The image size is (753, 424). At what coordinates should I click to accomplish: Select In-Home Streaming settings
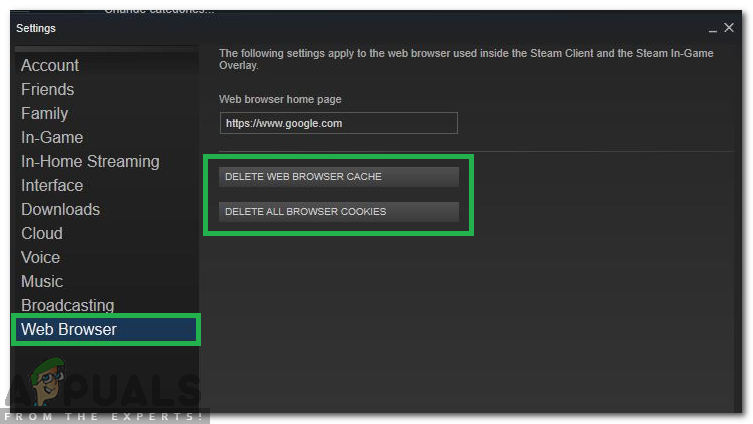click(x=90, y=161)
